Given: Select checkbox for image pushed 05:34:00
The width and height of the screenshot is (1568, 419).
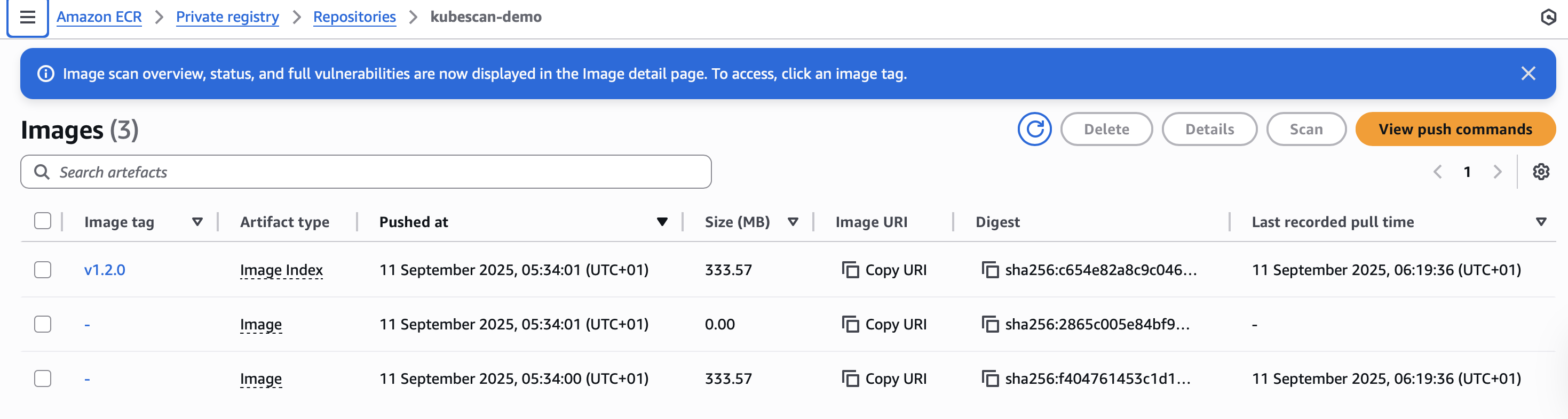Looking at the screenshot, I should click(43, 378).
